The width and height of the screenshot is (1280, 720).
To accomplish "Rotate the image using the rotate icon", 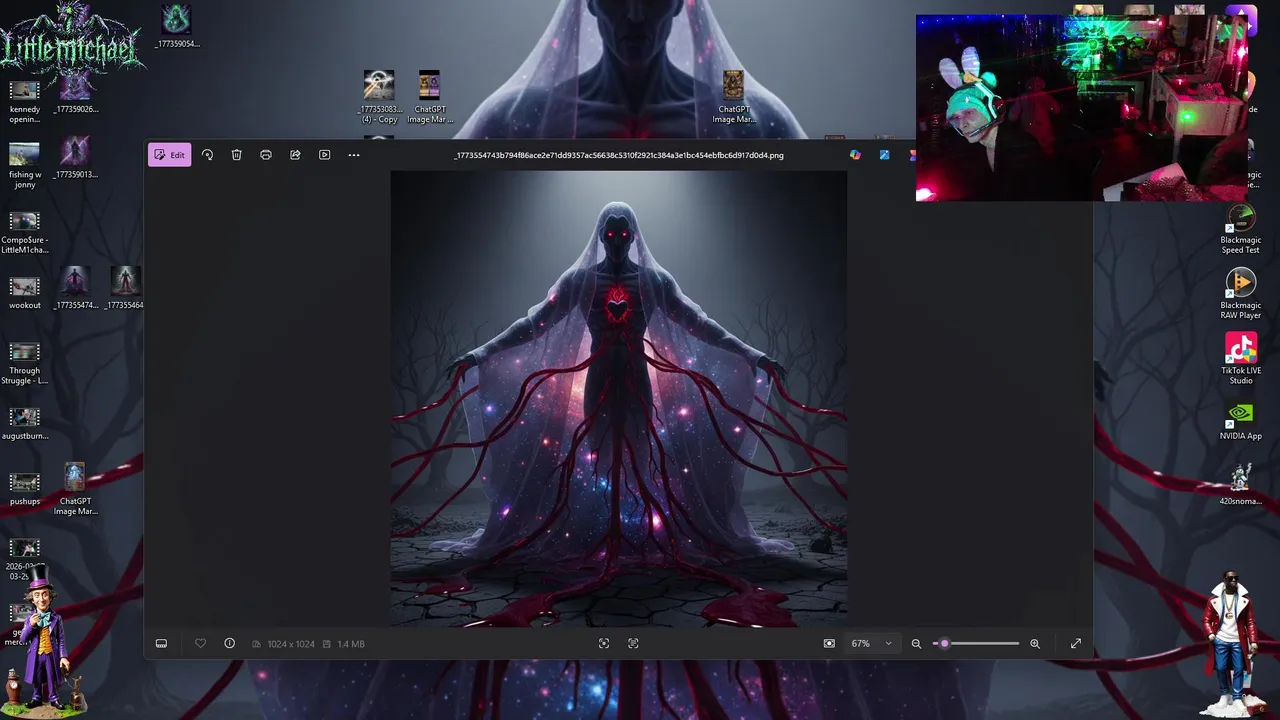I will pos(207,155).
